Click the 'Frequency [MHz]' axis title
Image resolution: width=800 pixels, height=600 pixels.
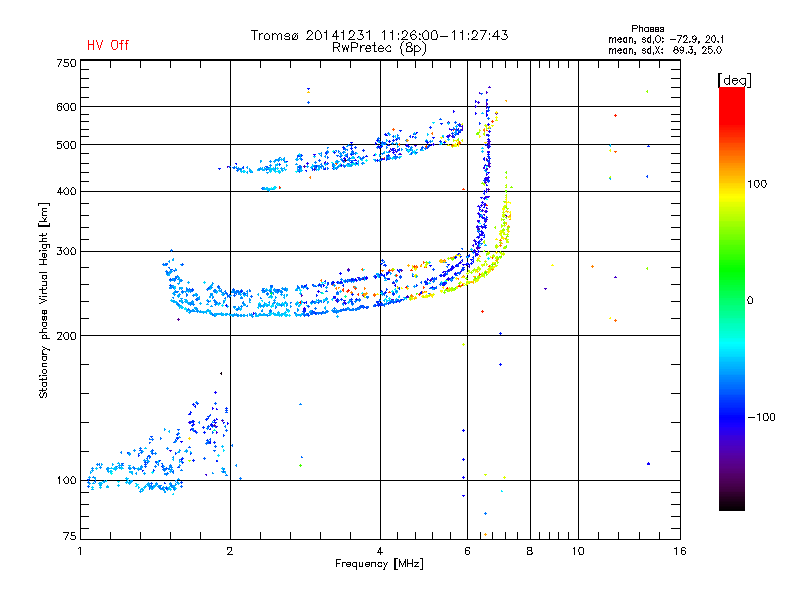pyautogui.click(x=379, y=564)
